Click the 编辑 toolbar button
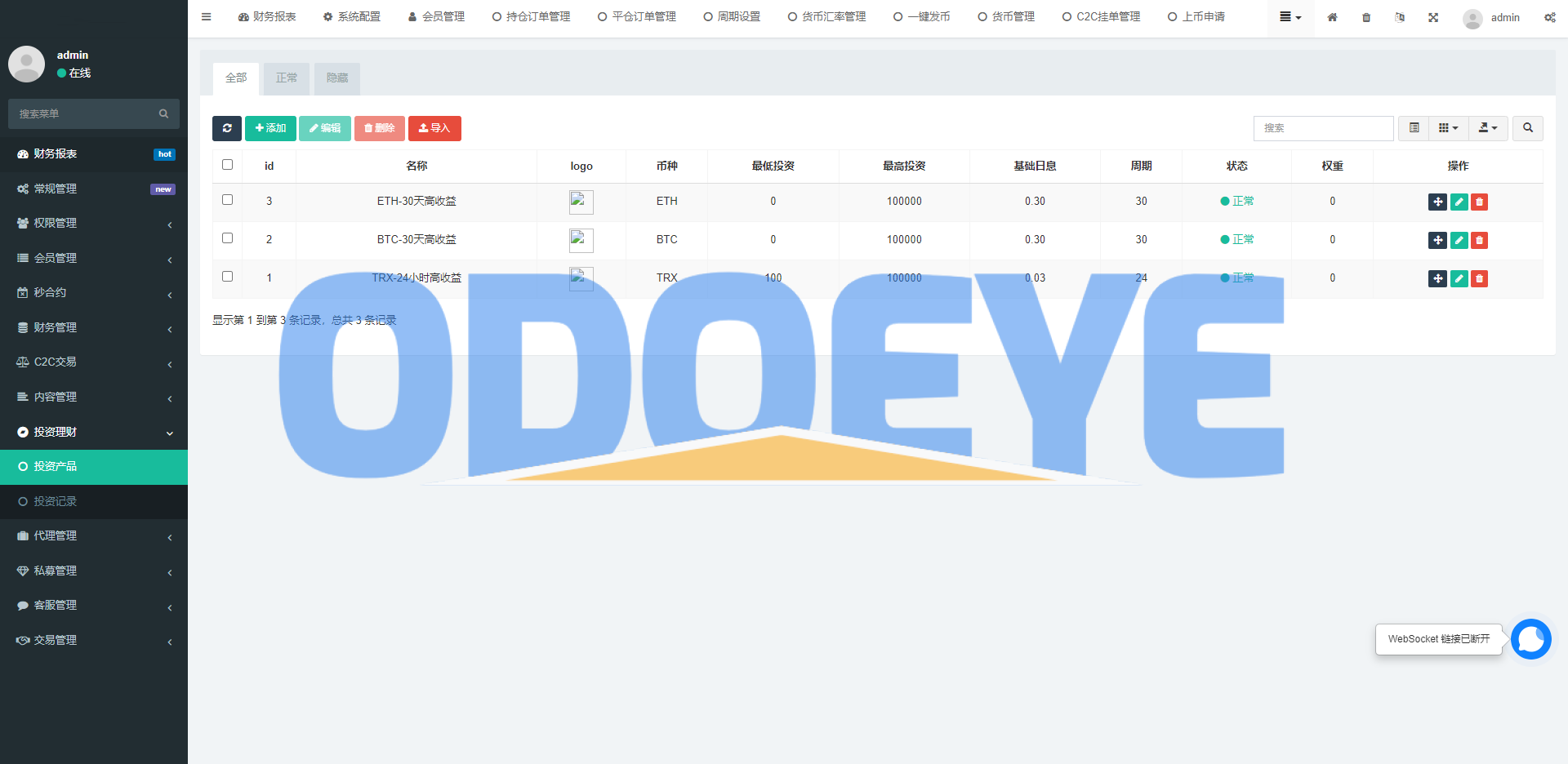The image size is (1568, 764). (325, 128)
